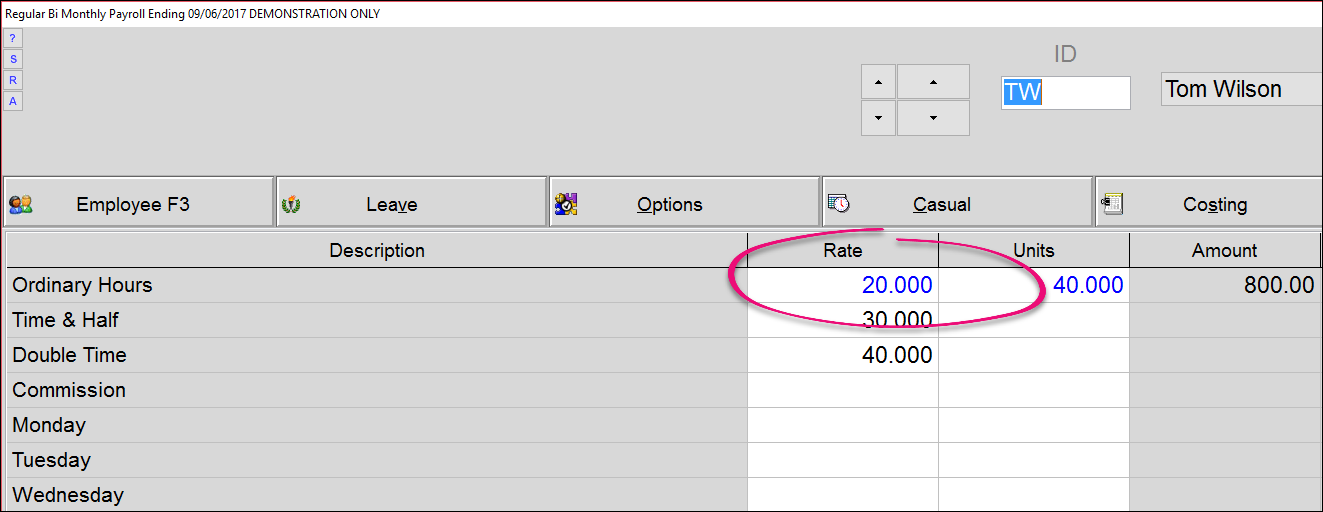Click the 'R' sidebar icon
This screenshot has height=512, width=1323.
click(x=12, y=80)
